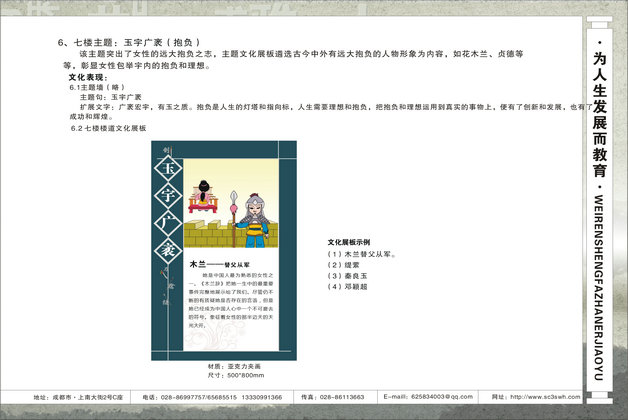Click the diamond with character "袤" on the poster
The height and width of the screenshot is (420, 628).
168,250
